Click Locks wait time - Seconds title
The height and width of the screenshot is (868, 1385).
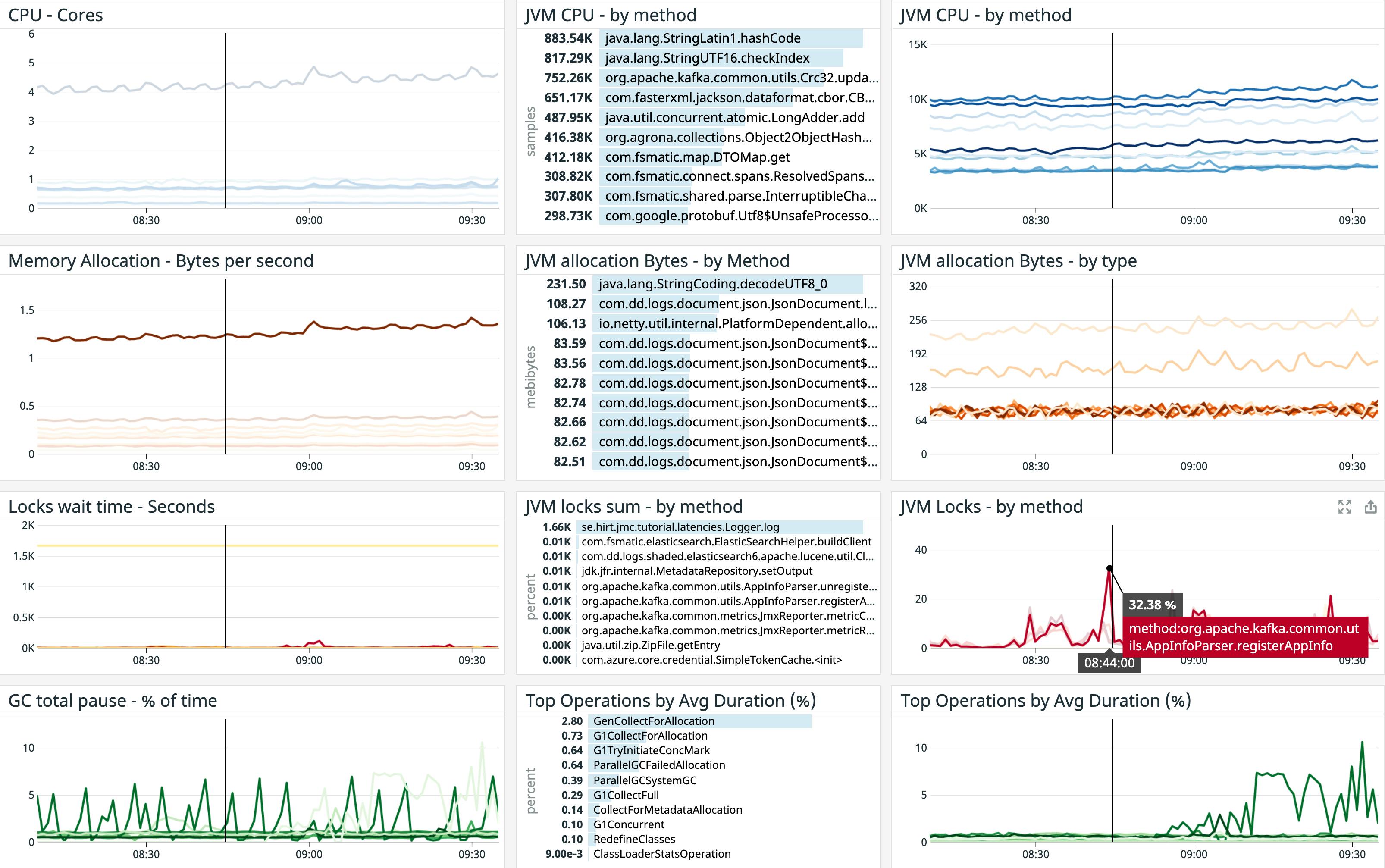[111, 506]
